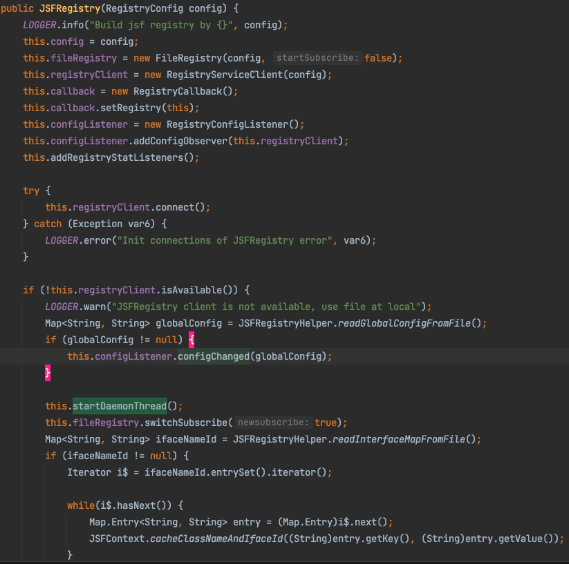Click LOGGER on the error line
569x564 pixels.
coord(62,240)
